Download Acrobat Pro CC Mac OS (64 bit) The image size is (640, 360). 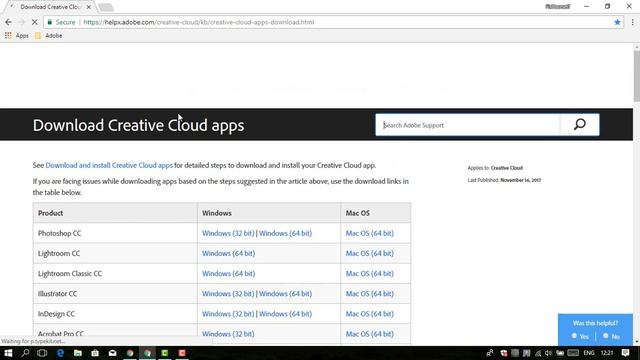(x=369, y=334)
